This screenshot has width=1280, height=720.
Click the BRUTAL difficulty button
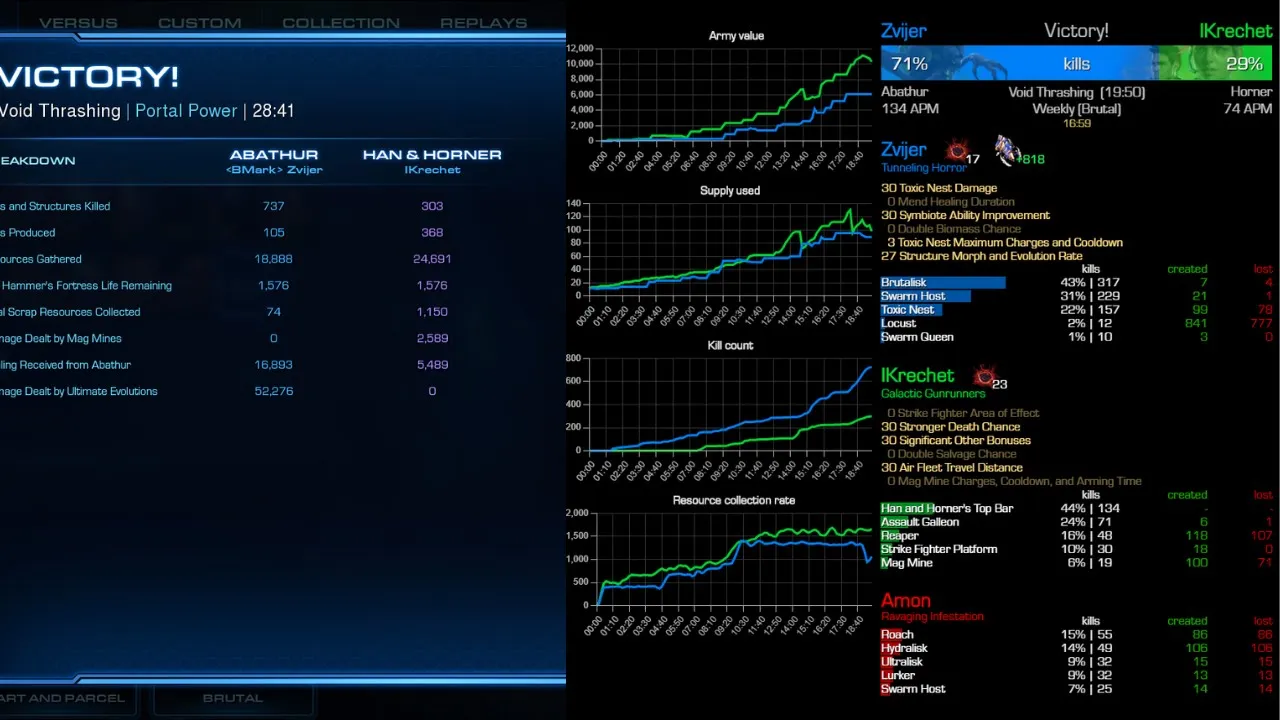coord(233,698)
